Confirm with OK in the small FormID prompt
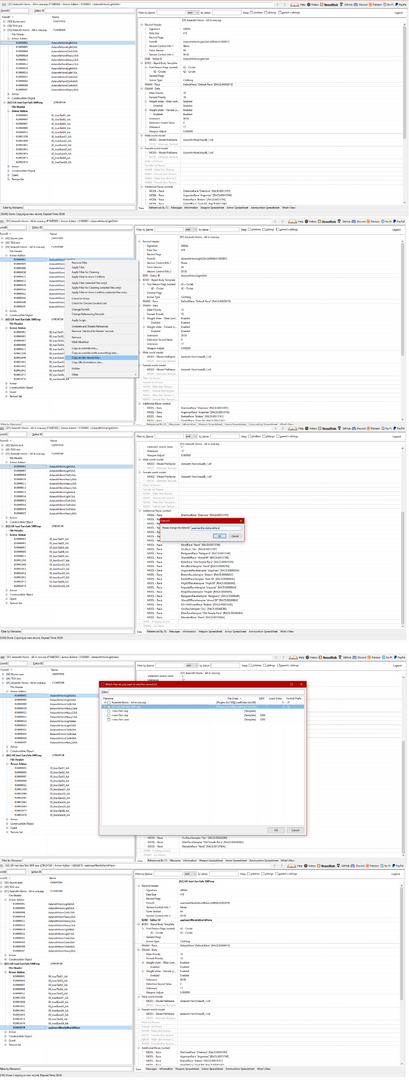Image resolution: width=409 pixels, height=1080 pixels. (220, 536)
